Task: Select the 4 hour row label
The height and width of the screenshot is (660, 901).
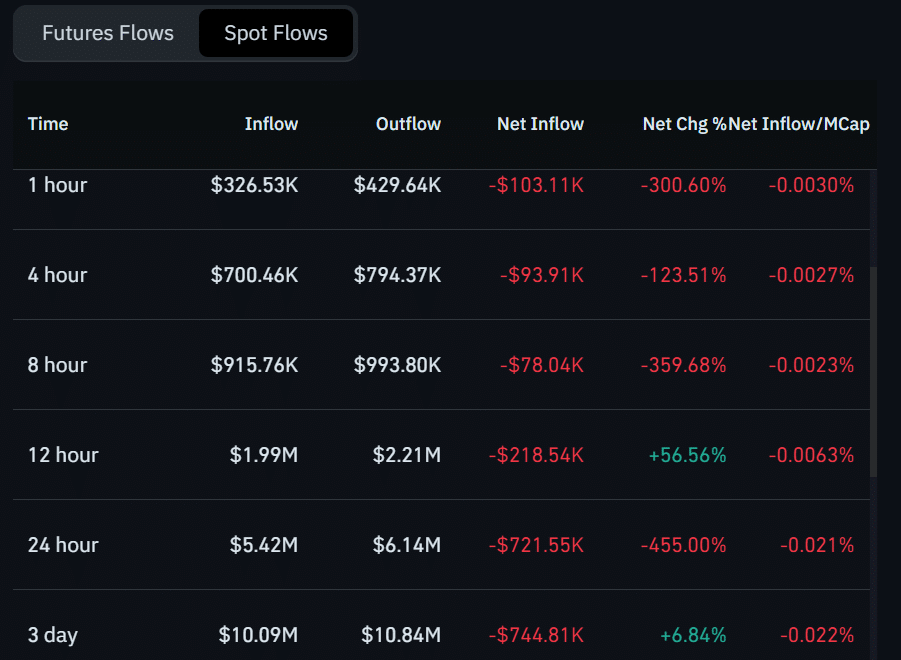Action: click(57, 275)
